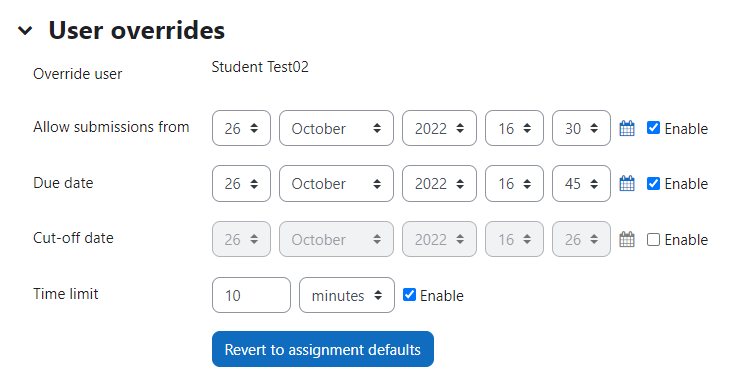Click Revert to assignment defaults button
741x378 pixels.
click(x=323, y=349)
